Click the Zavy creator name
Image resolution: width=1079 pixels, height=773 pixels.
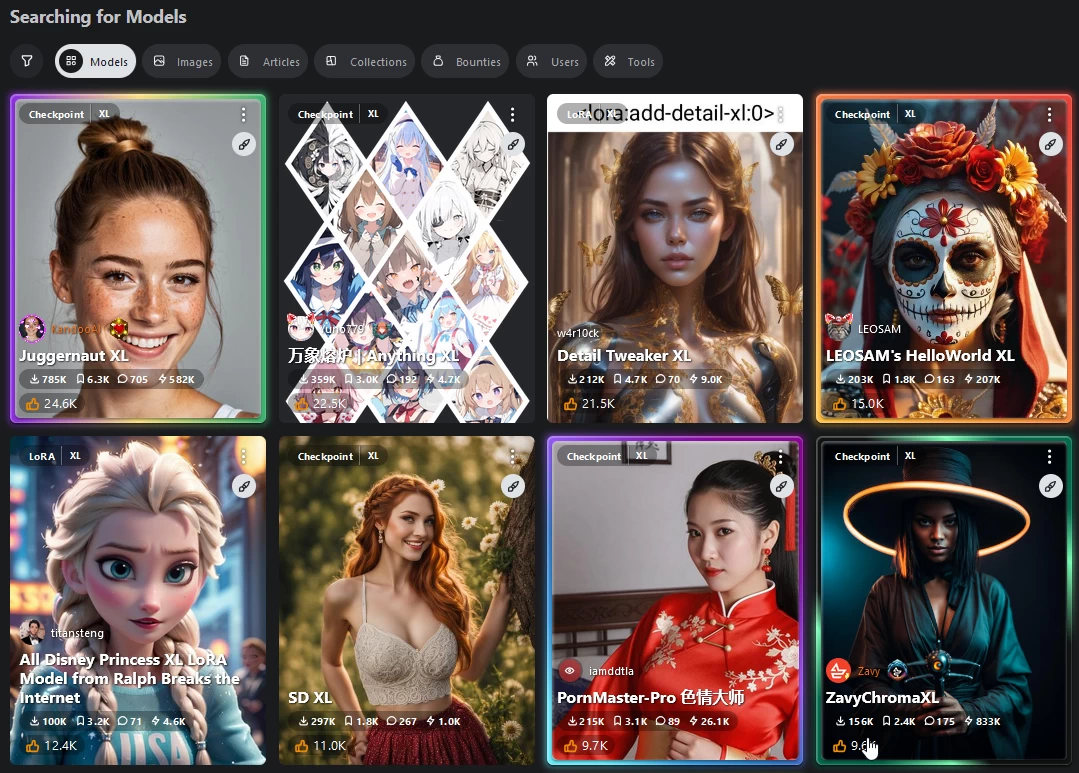tap(868, 671)
